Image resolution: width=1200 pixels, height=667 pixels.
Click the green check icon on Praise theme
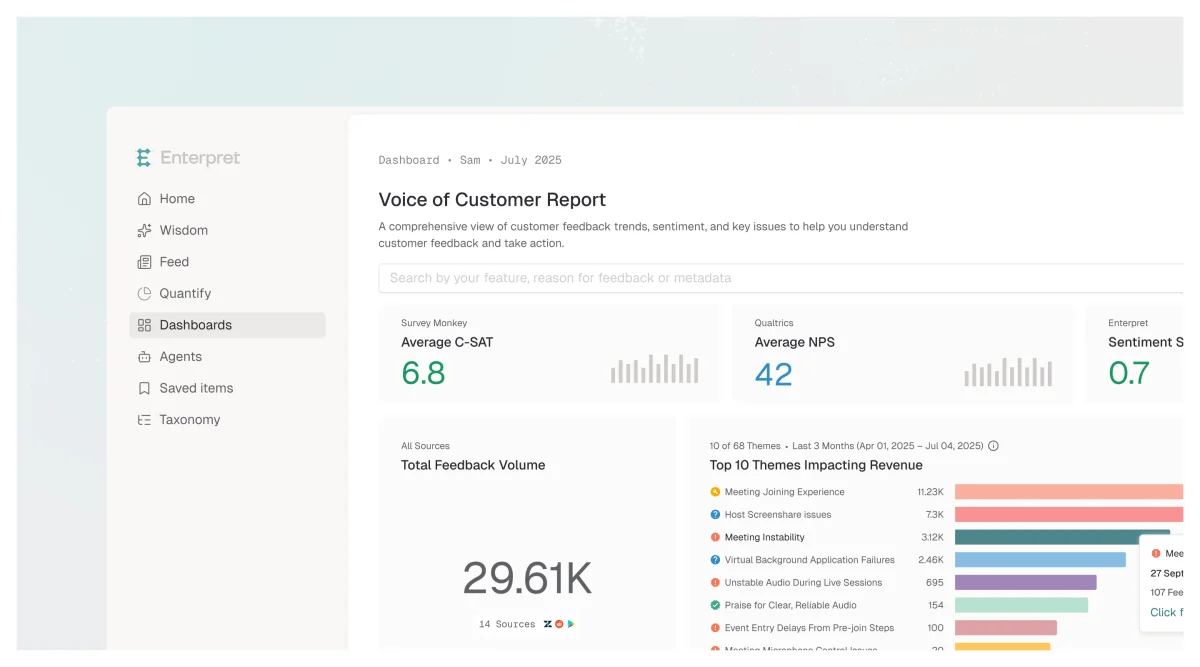(714, 605)
